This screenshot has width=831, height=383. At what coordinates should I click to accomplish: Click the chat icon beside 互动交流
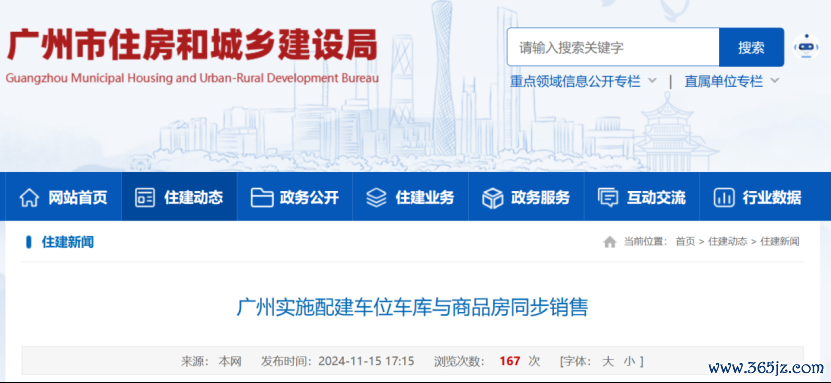[x=608, y=198]
